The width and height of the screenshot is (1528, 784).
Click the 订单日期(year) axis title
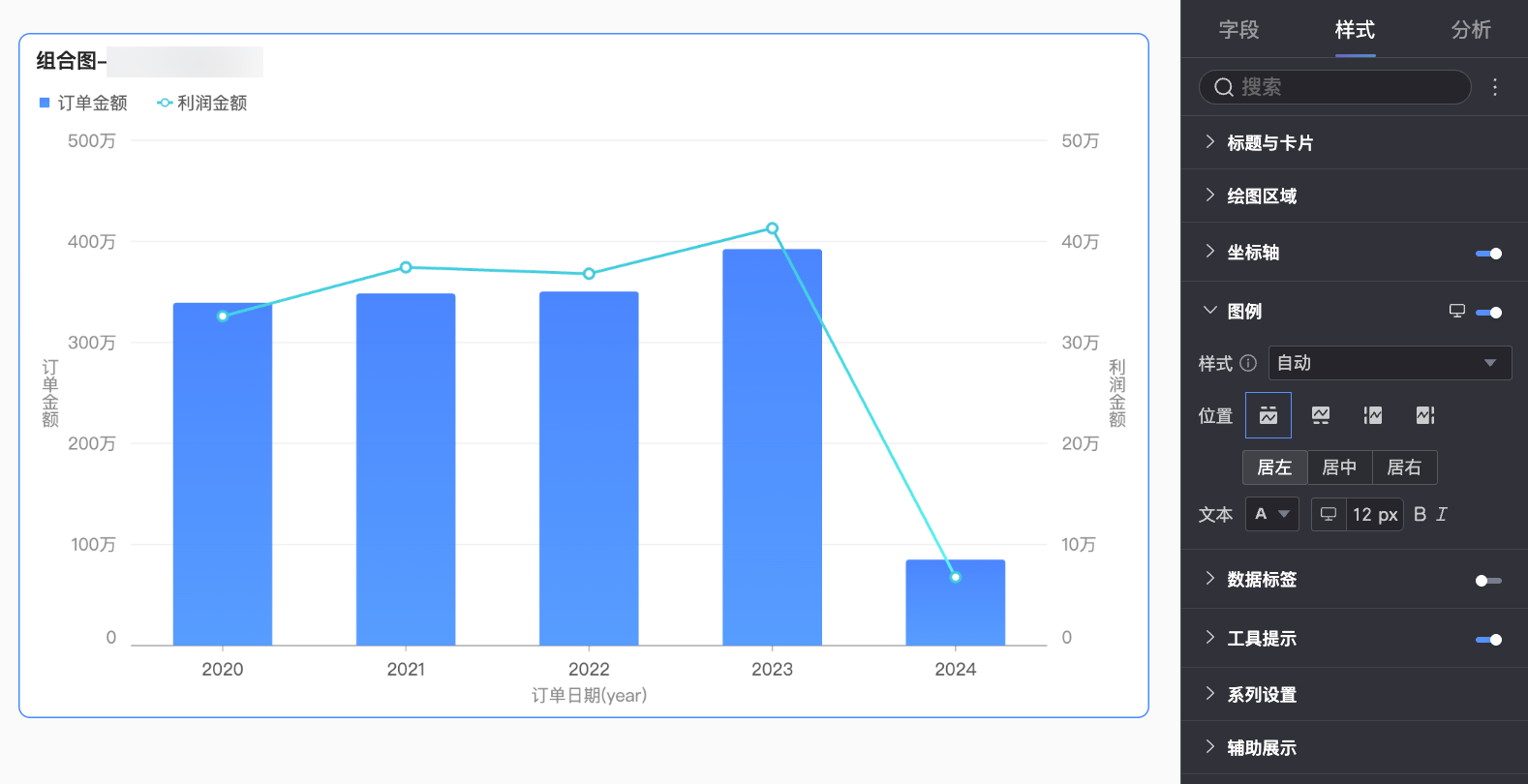click(x=589, y=695)
